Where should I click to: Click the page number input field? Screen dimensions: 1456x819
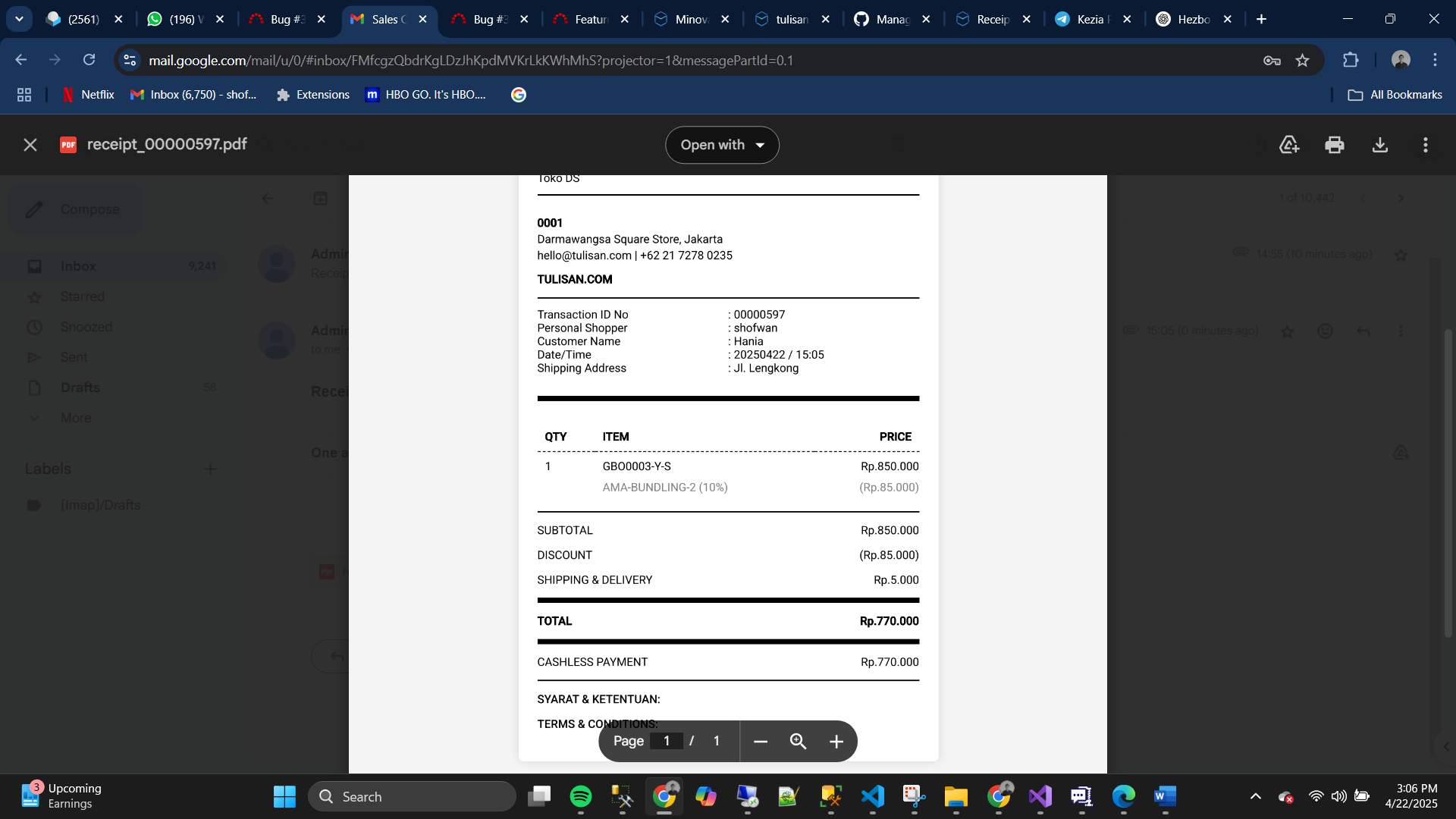click(x=667, y=741)
